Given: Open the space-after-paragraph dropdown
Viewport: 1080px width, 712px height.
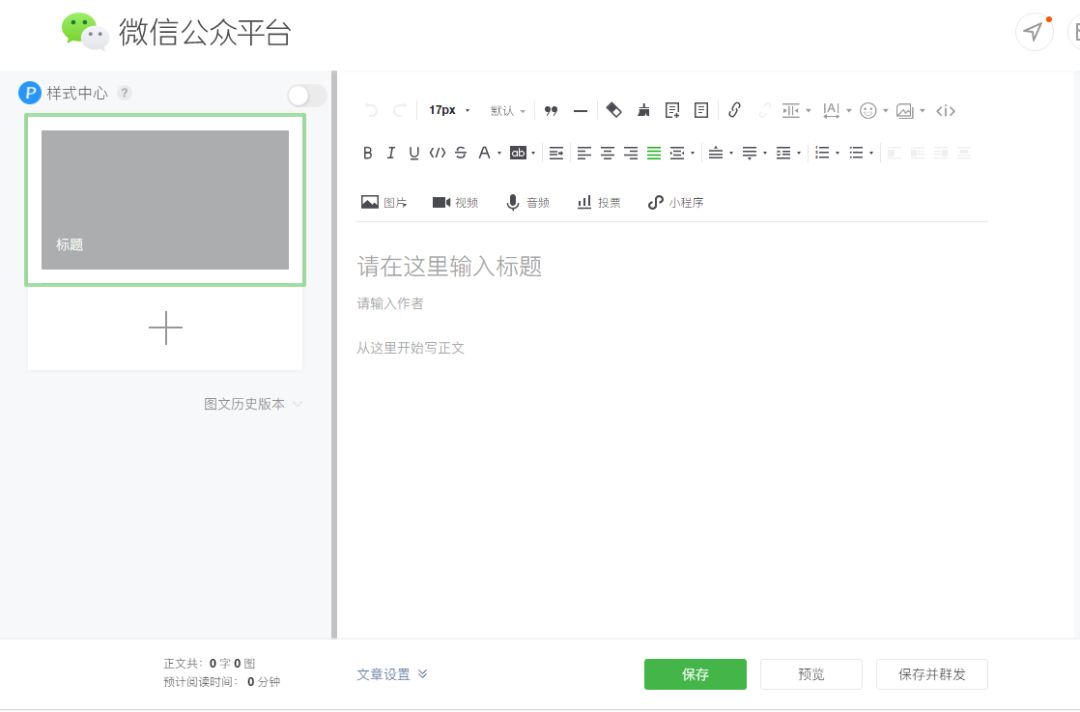Looking at the screenshot, I should coord(754,153).
